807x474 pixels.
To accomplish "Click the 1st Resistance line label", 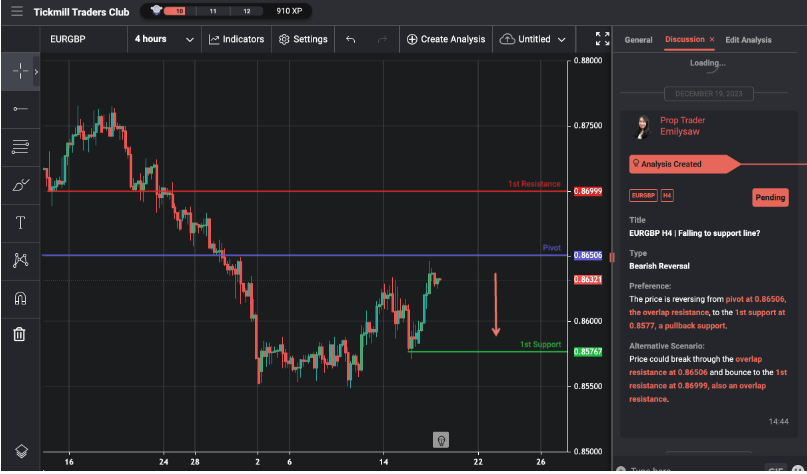I will coord(534,184).
